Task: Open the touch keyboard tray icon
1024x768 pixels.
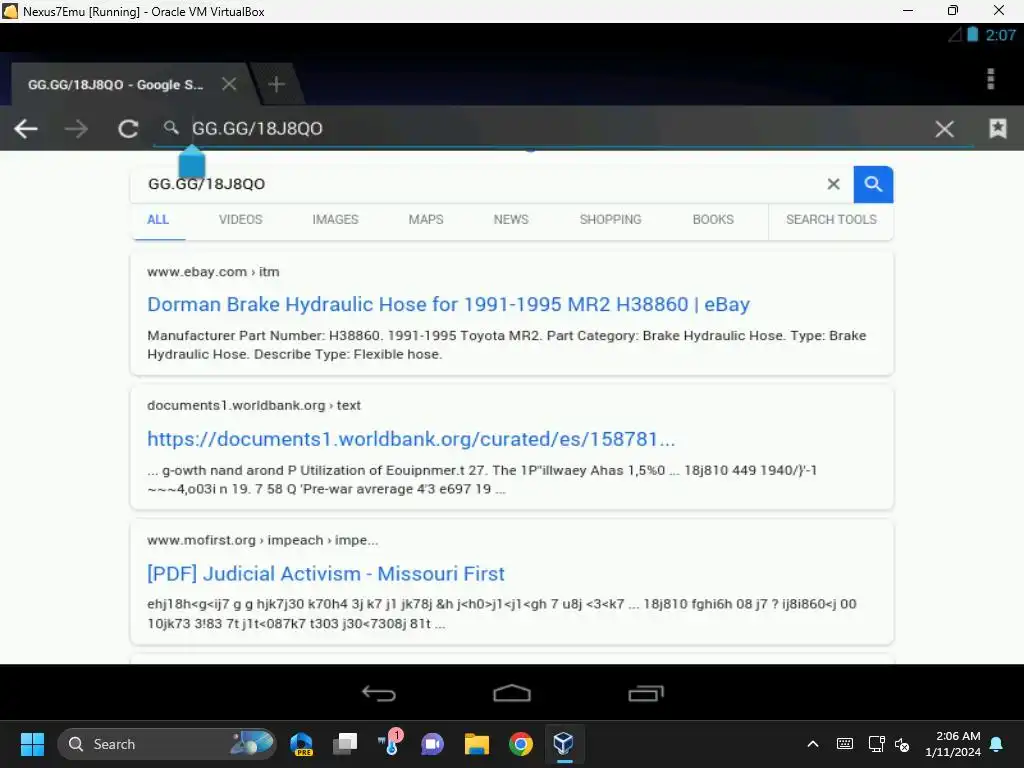Action: click(844, 744)
